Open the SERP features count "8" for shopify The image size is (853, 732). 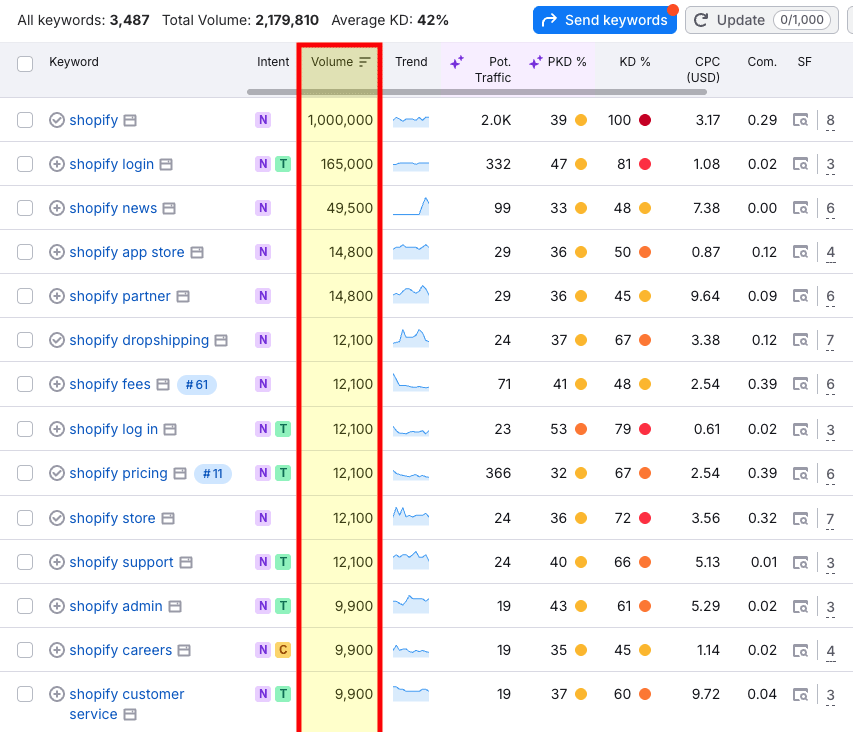pos(830,120)
